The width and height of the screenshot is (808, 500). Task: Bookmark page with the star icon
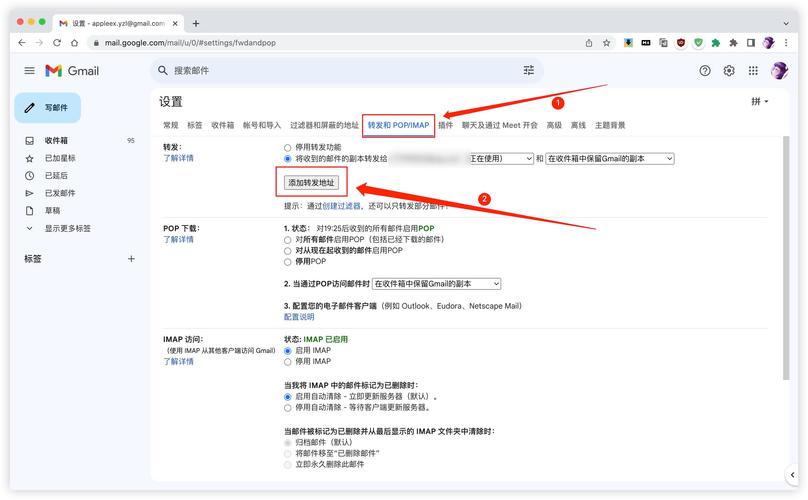606,43
